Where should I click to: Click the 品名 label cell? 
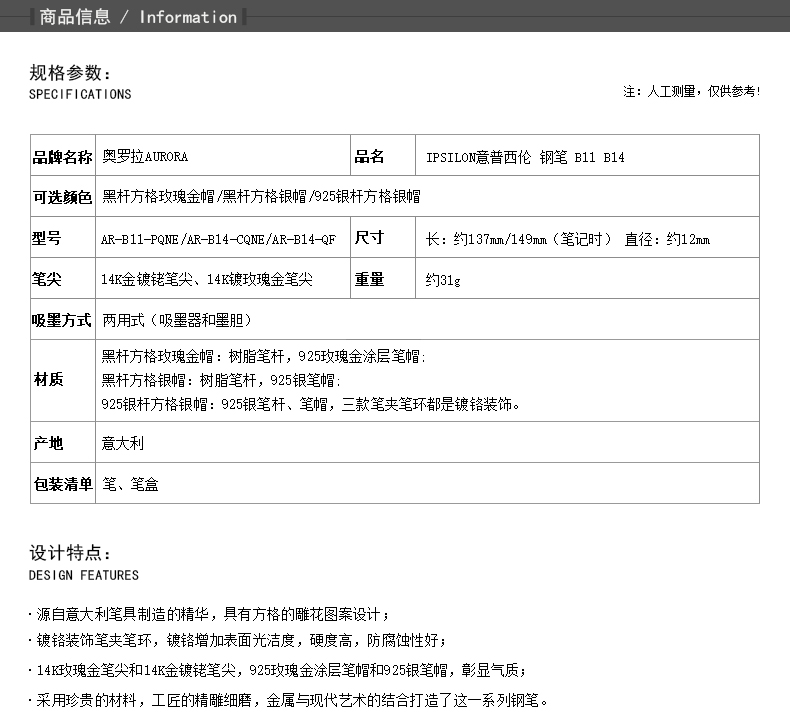(x=383, y=155)
